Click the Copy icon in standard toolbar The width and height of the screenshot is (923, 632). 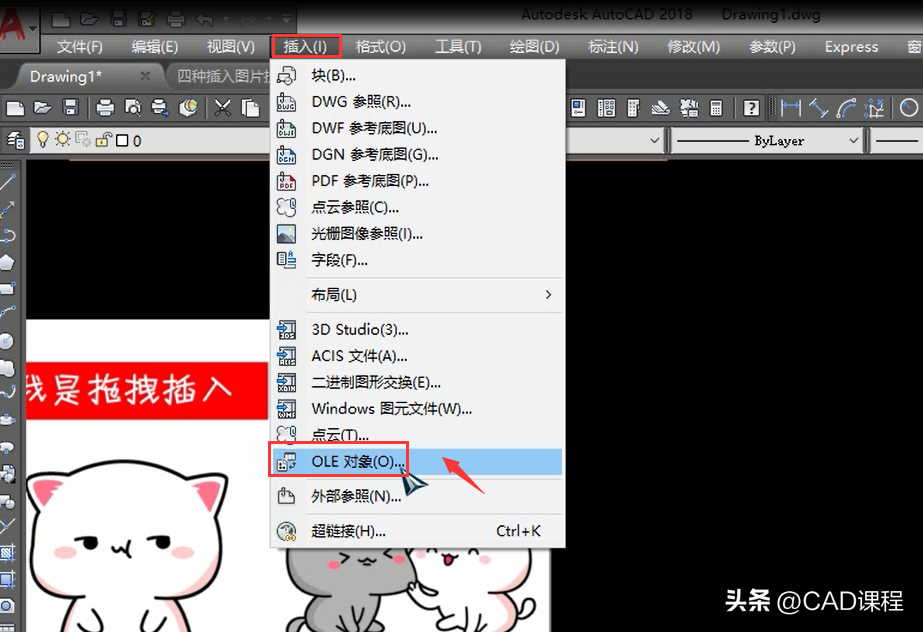coord(251,108)
